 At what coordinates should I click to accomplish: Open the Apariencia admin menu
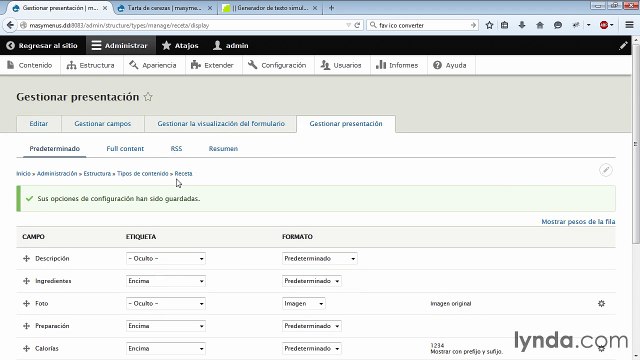153,65
